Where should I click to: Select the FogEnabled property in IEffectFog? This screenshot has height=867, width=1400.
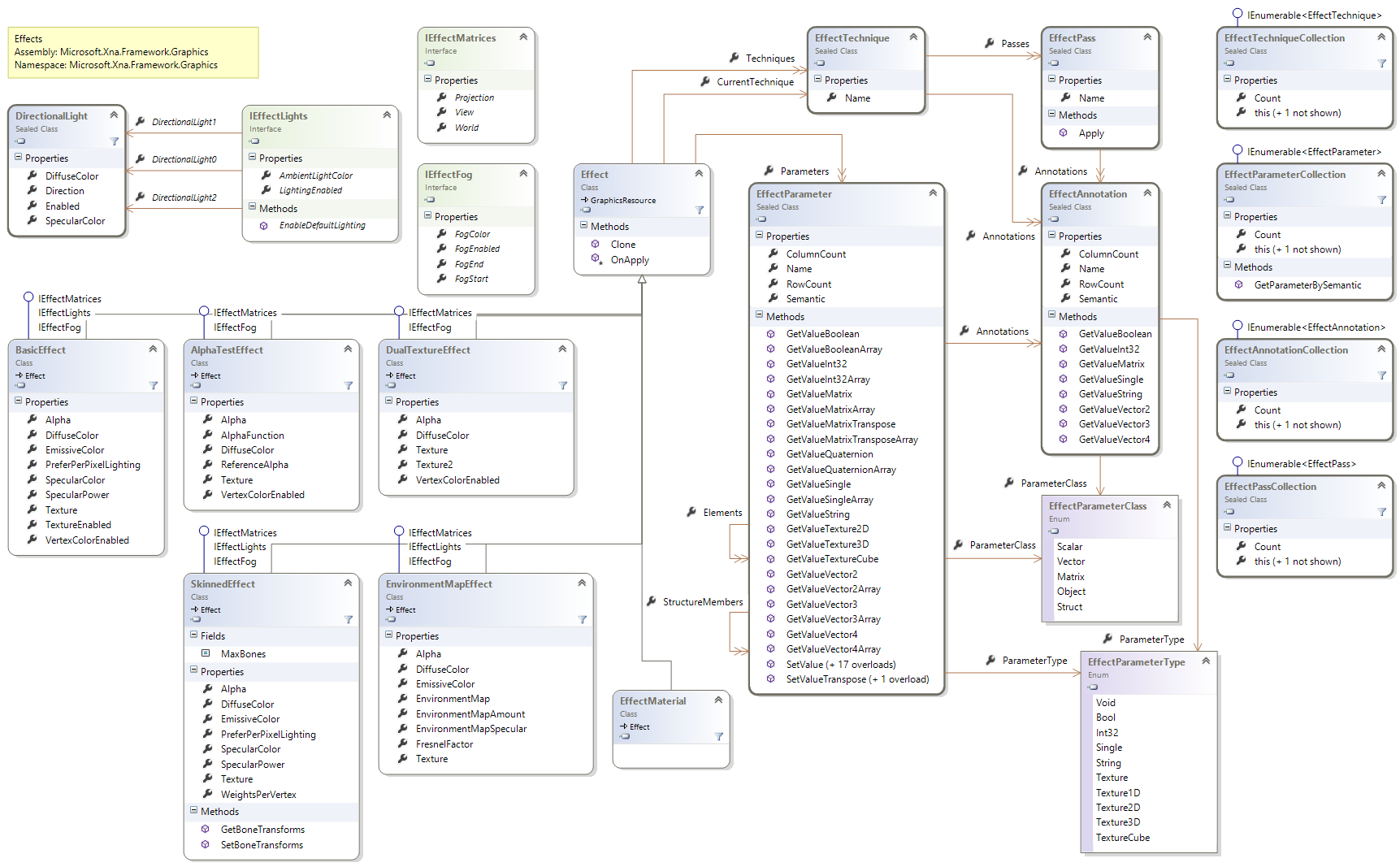click(477, 249)
